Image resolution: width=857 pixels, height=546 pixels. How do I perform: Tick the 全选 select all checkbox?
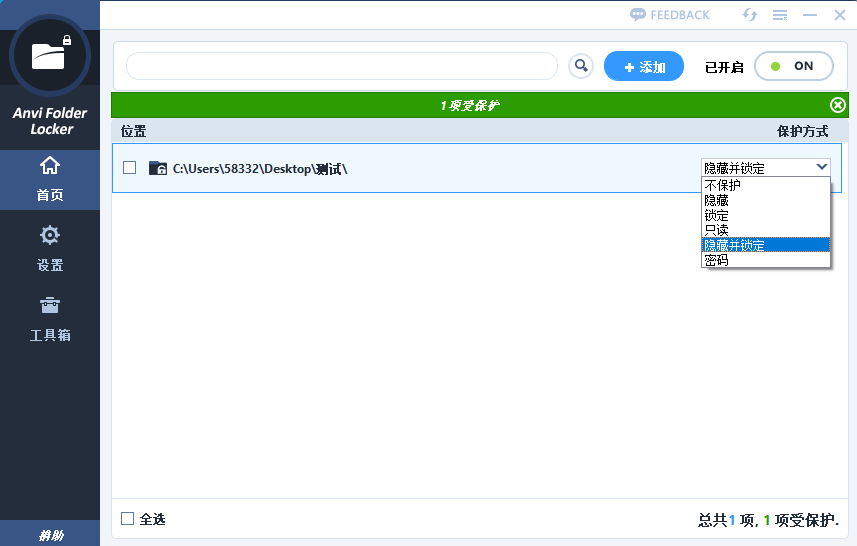(127, 518)
